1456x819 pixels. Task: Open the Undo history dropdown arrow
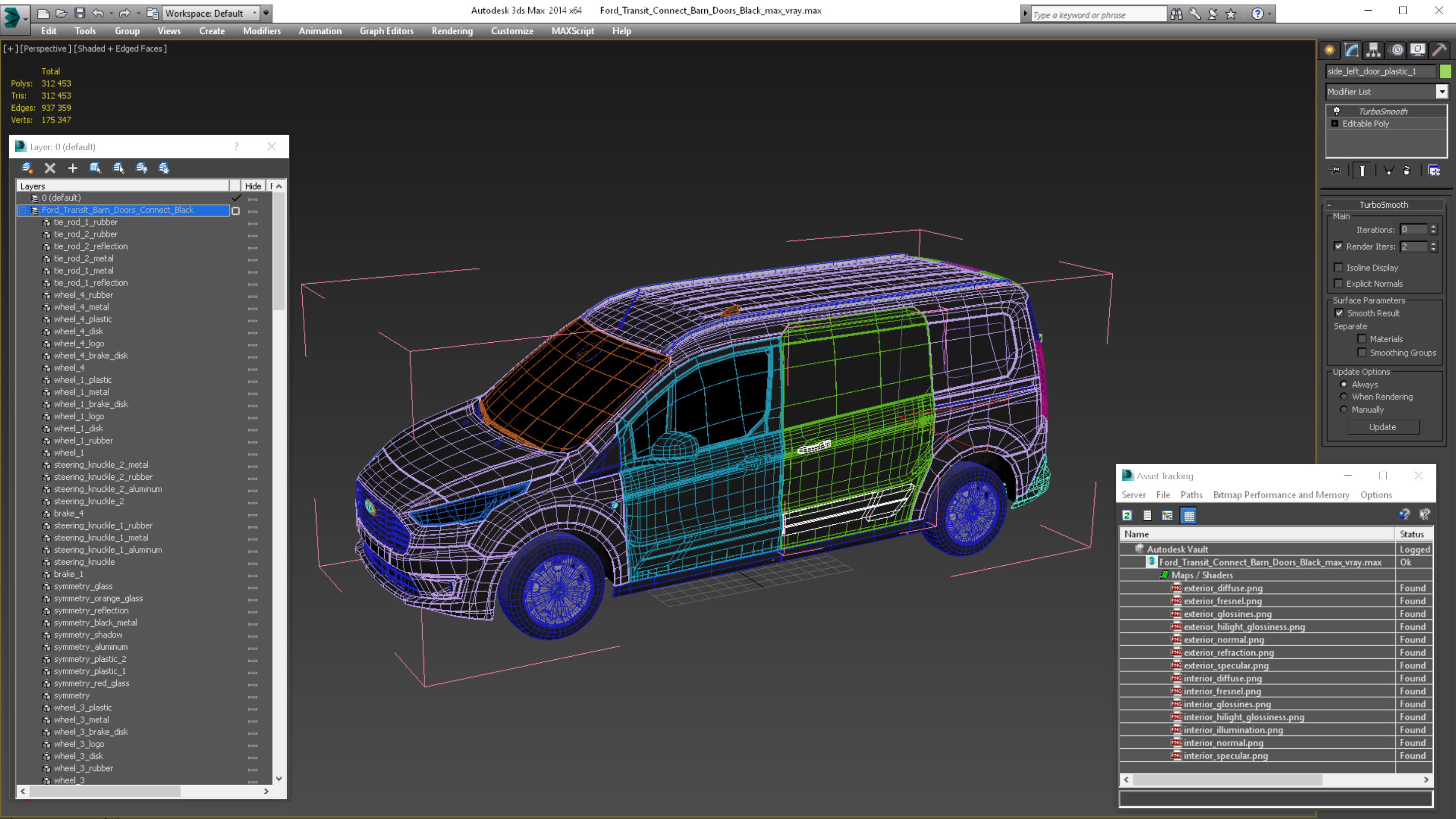(111, 13)
